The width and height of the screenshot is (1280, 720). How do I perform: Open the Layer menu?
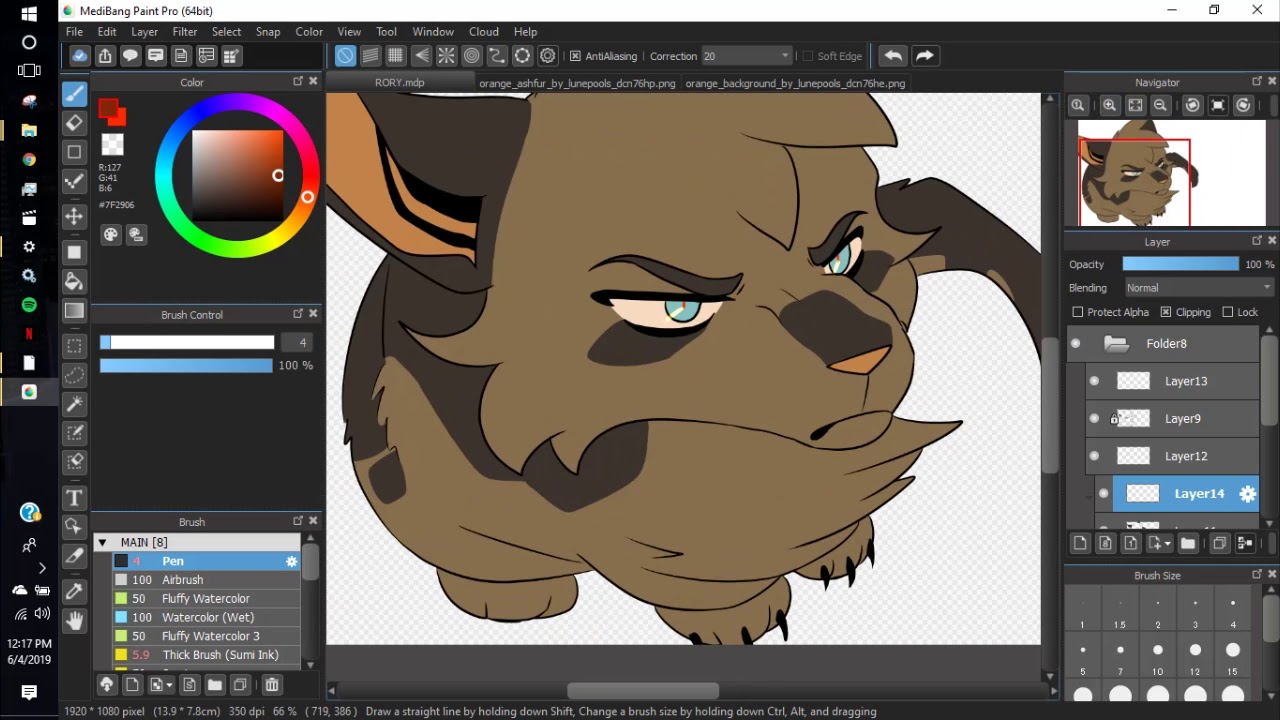(x=145, y=31)
